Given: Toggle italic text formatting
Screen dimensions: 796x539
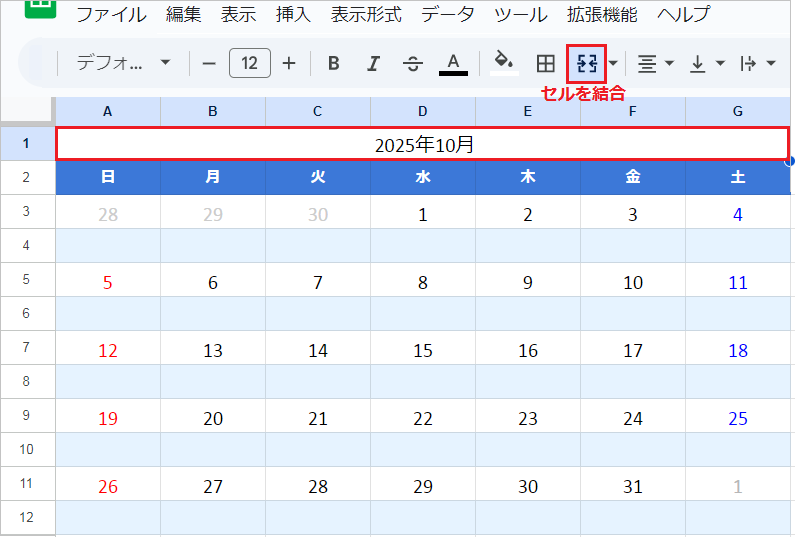Looking at the screenshot, I should pyautogui.click(x=373, y=64).
